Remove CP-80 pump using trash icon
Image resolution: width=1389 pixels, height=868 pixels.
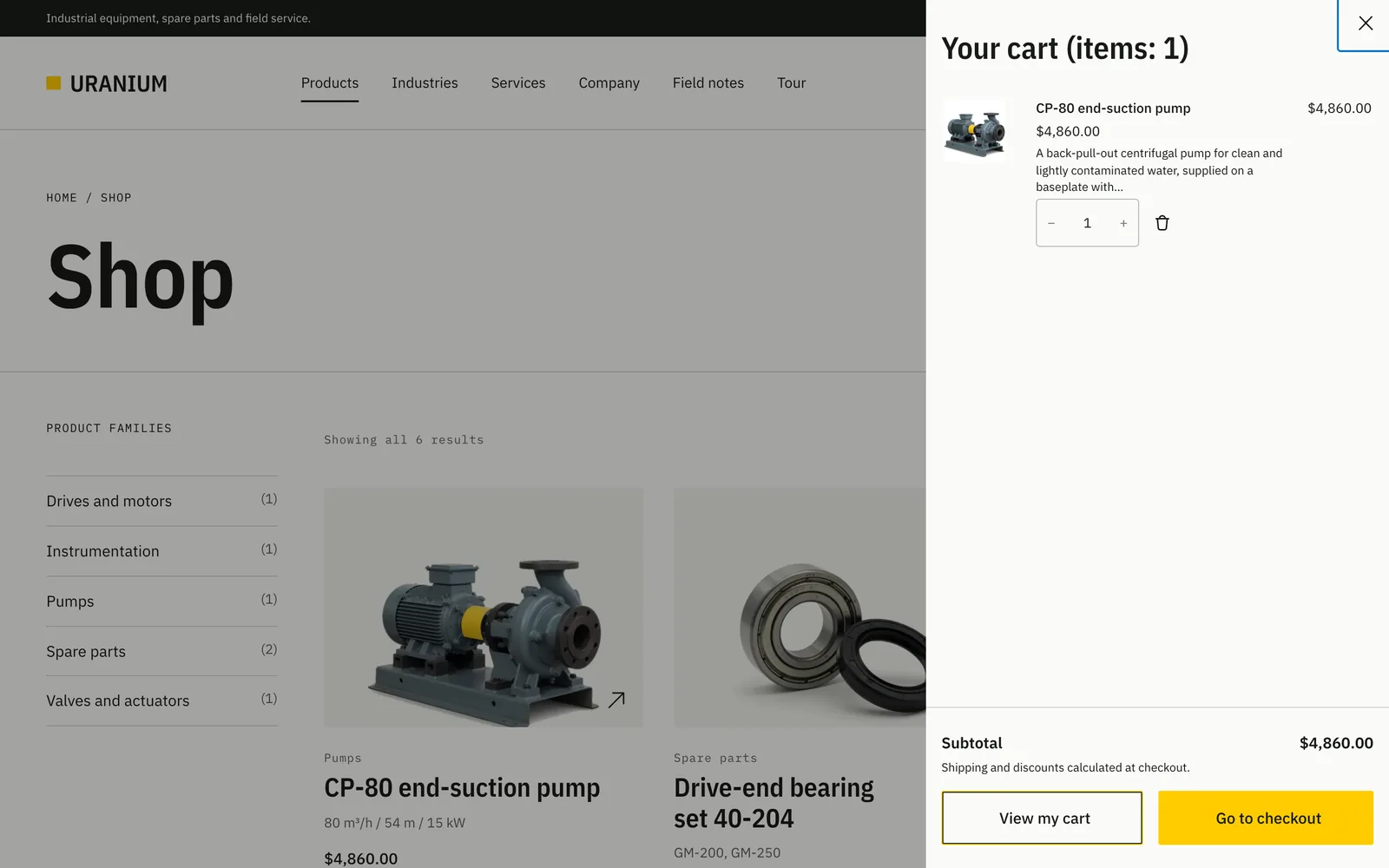[x=1162, y=223]
